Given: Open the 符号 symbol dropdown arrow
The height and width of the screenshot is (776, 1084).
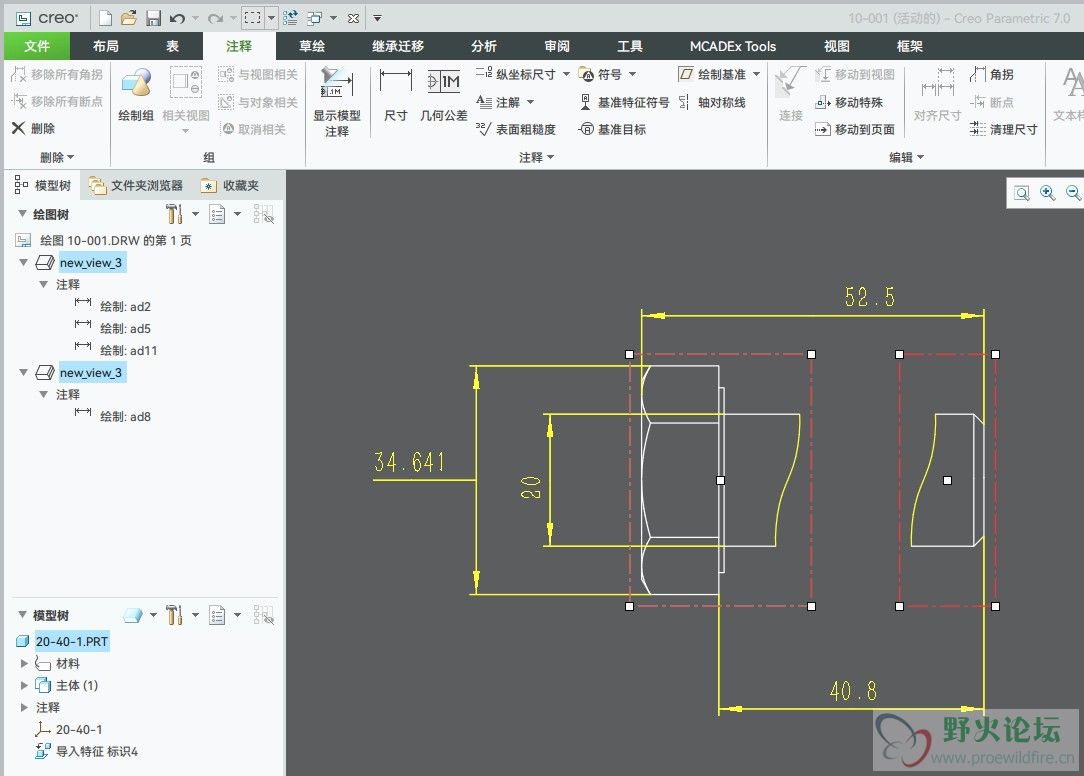Looking at the screenshot, I should click(x=632, y=74).
